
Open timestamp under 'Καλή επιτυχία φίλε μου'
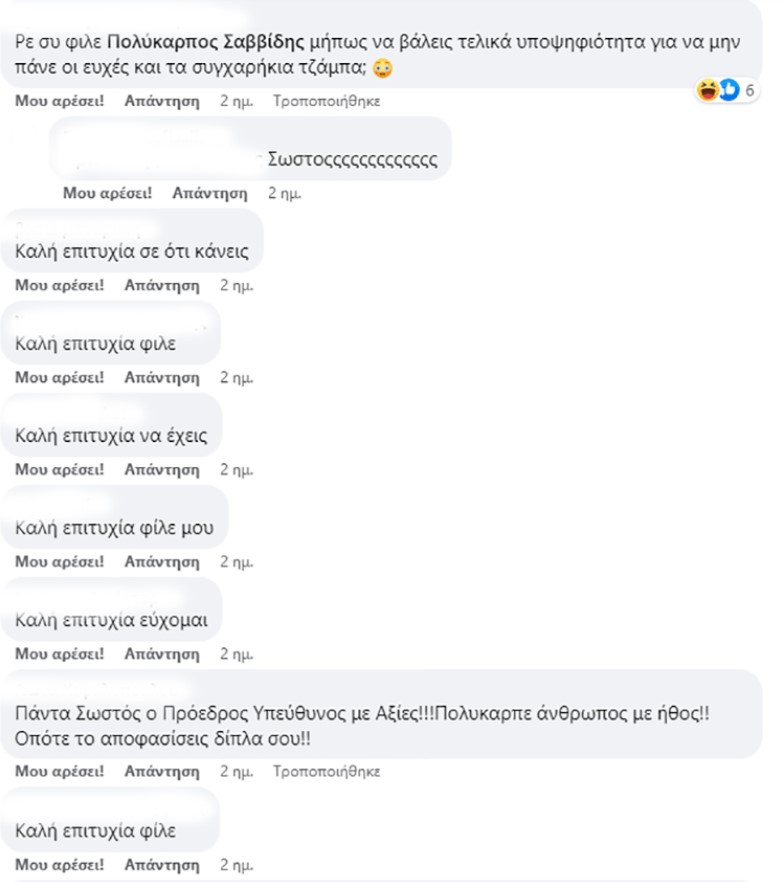point(237,561)
